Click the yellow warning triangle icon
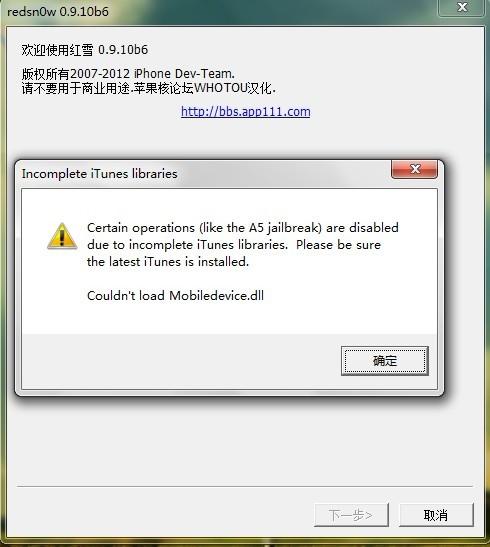 pos(62,236)
